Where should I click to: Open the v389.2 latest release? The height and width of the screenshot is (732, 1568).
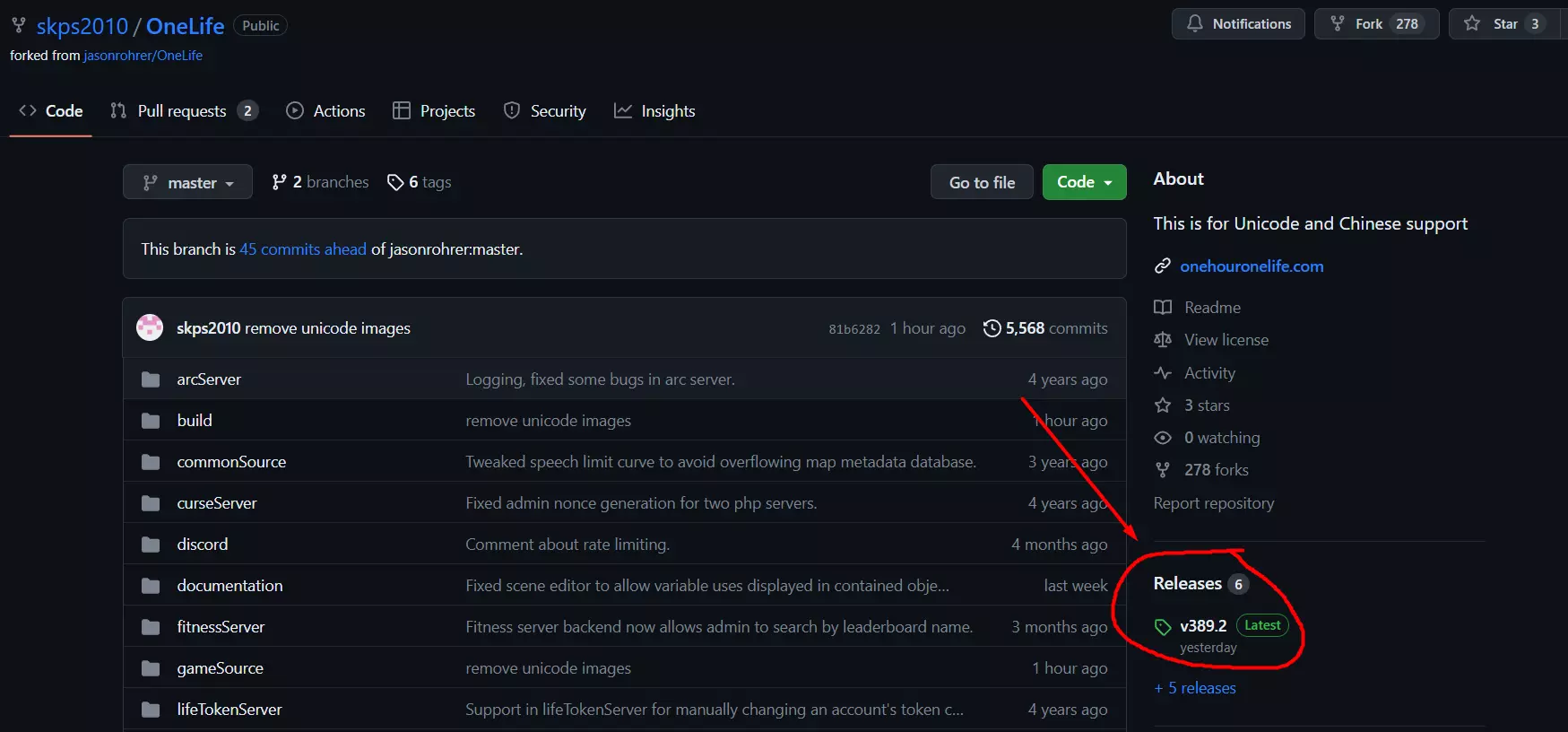point(1203,626)
